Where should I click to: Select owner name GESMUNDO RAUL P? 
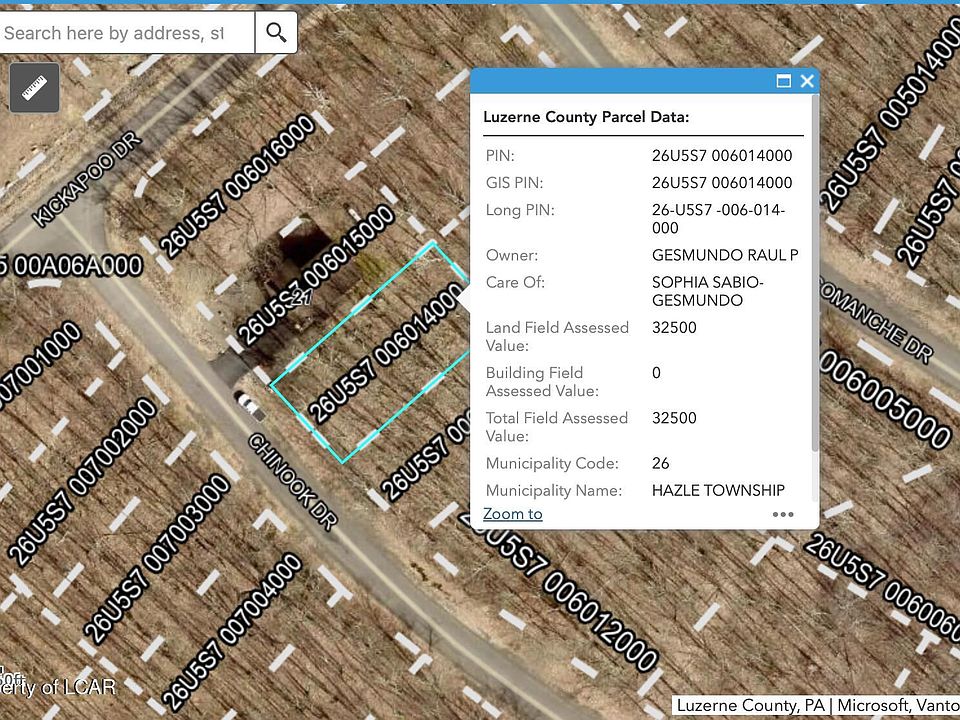pyautogui.click(x=725, y=255)
